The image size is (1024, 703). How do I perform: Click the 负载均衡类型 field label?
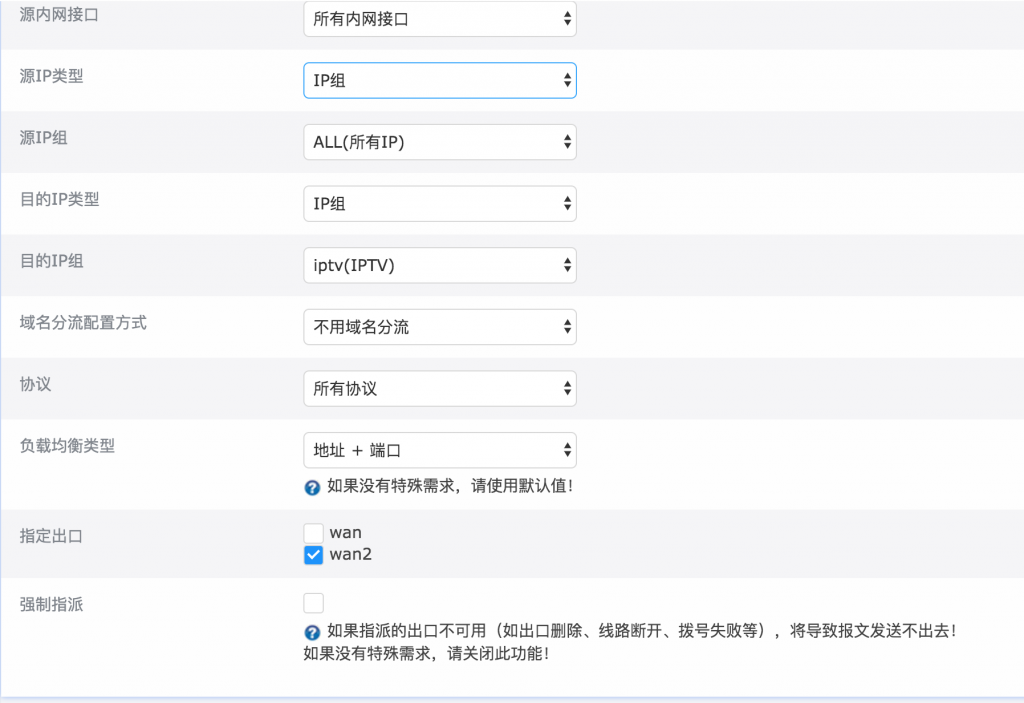pos(67,446)
